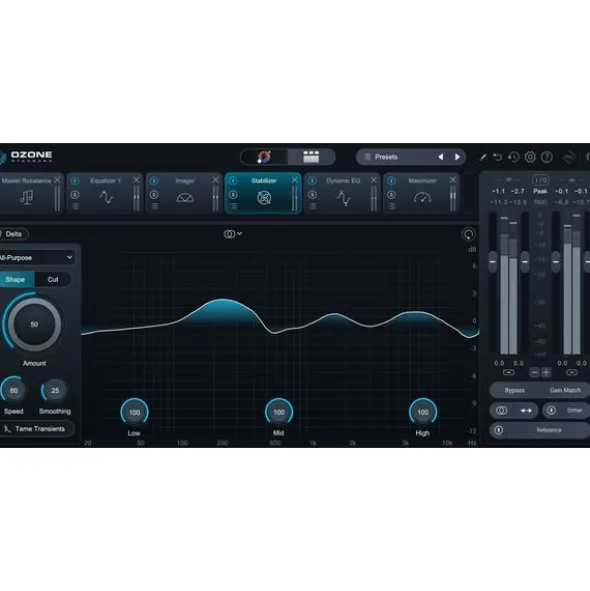Open the Imager preset list icon
Image resolution: width=590 pixels, height=591 pixels.
pos(155,206)
